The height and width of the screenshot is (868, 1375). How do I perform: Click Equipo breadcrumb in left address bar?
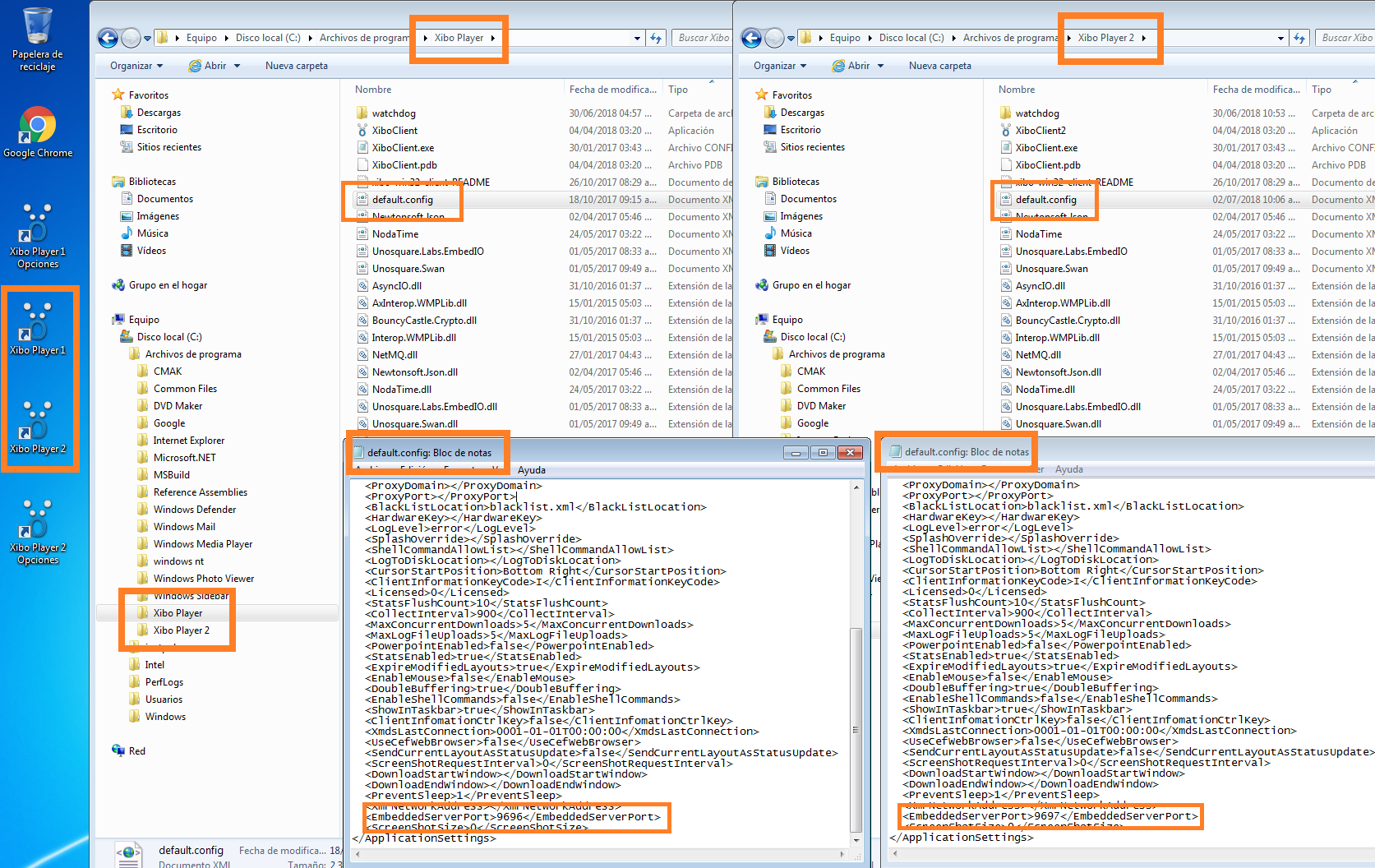pos(201,38)
